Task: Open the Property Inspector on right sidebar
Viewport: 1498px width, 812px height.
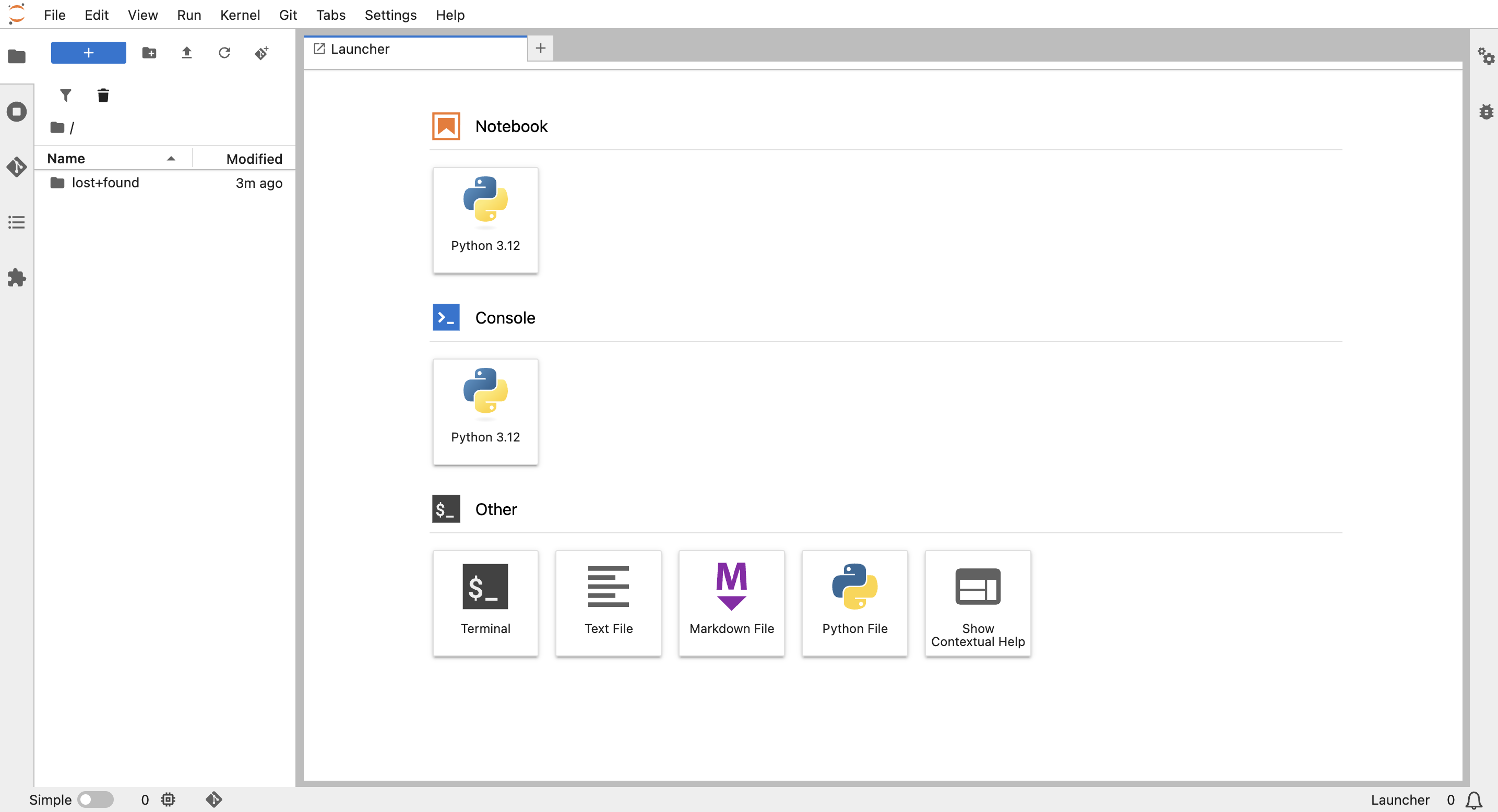Action: coord(1486,56)
